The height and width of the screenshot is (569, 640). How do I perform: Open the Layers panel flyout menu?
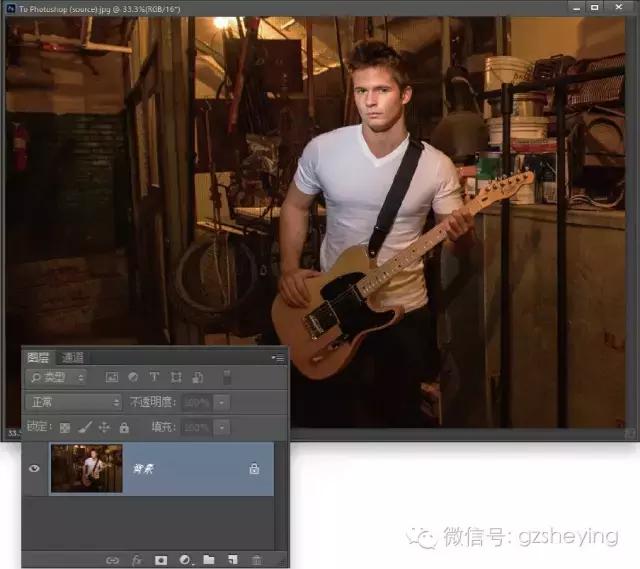pos(278,358)
